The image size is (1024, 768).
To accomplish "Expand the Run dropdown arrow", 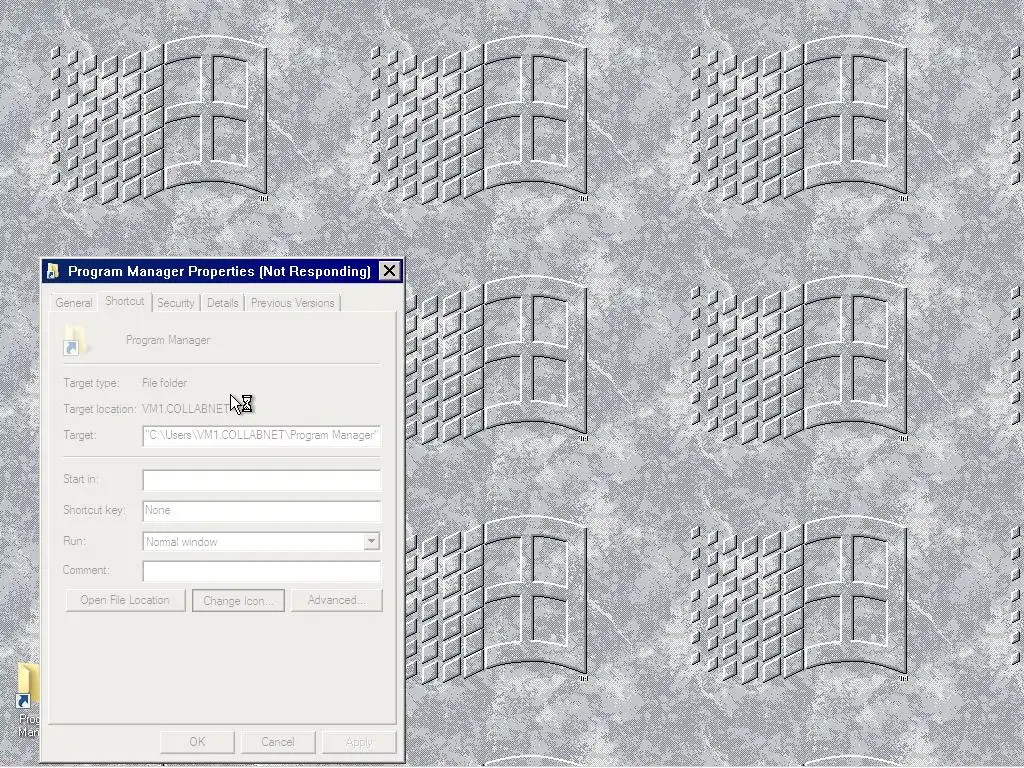I will [x=371, y=541].
